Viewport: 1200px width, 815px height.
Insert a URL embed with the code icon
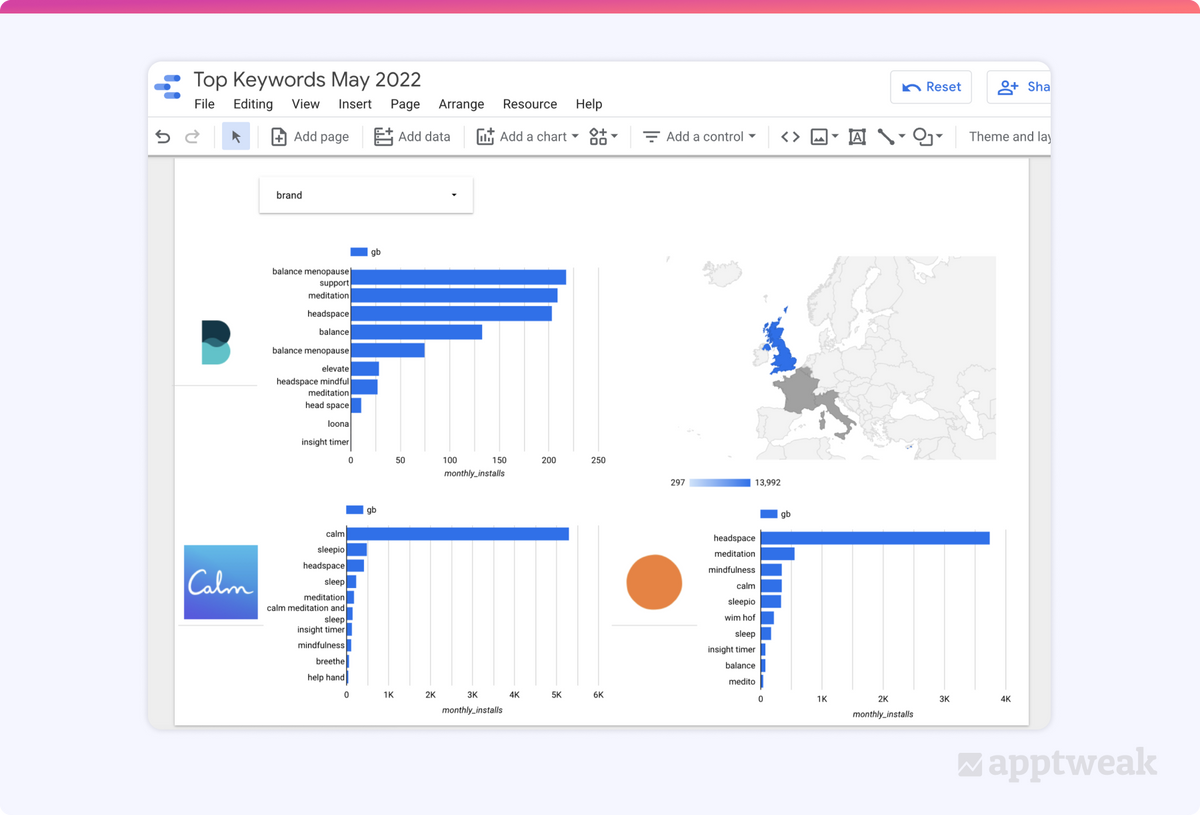(790, 137)
